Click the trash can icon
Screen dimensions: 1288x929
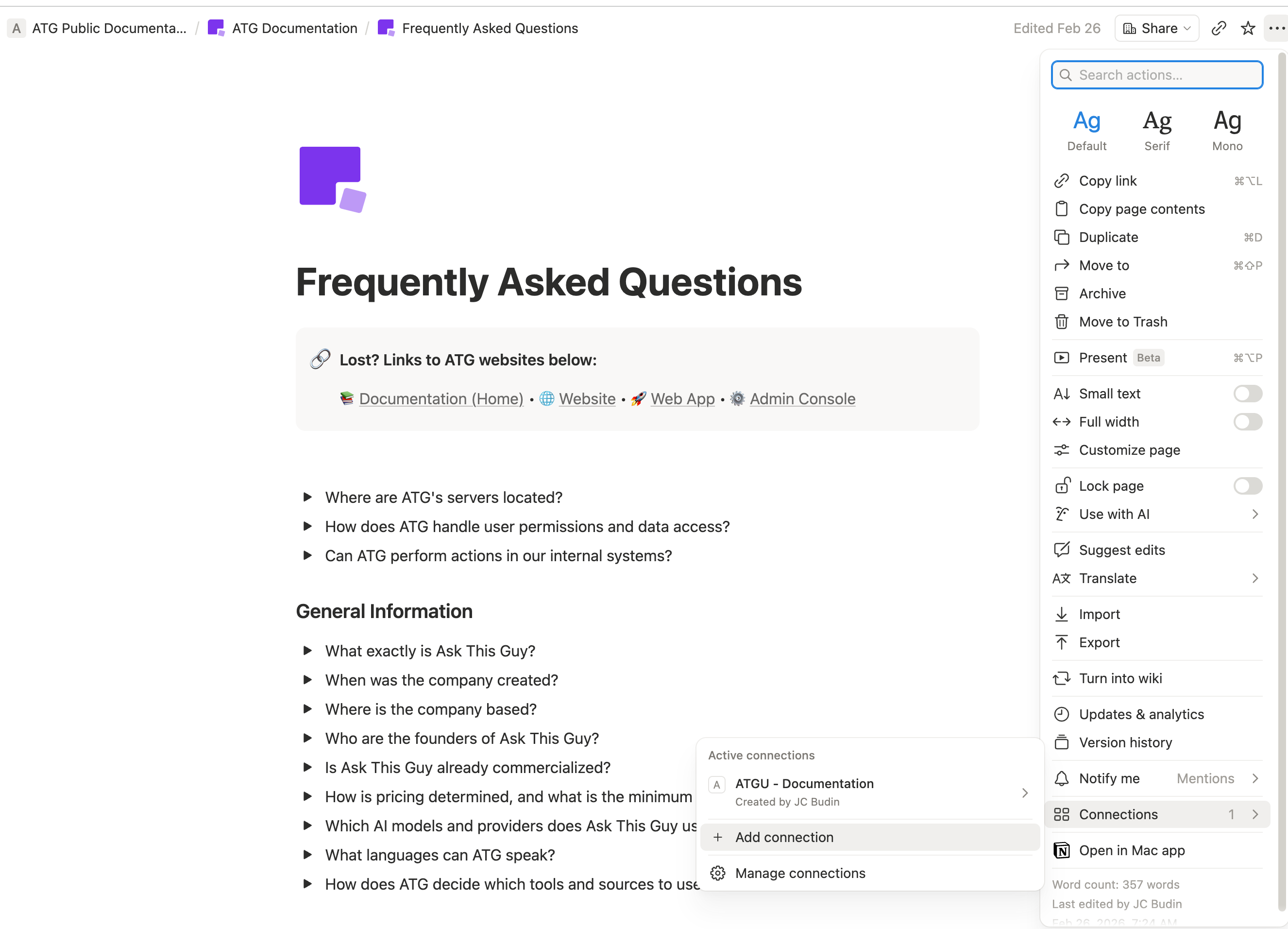[x=1061, y=322]
